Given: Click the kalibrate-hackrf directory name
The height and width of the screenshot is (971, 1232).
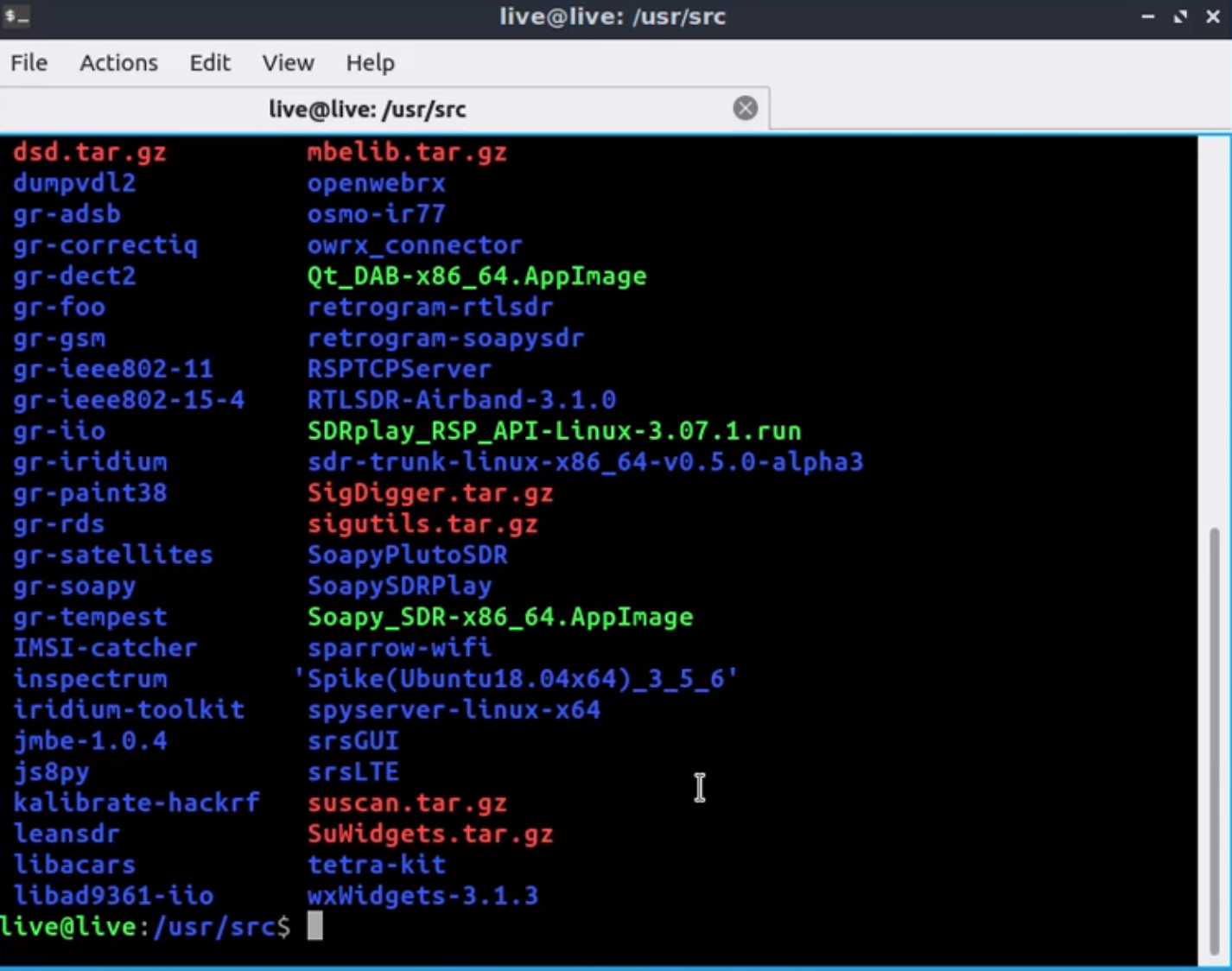Looking at the screenshot, I should (x=137, y=803).
